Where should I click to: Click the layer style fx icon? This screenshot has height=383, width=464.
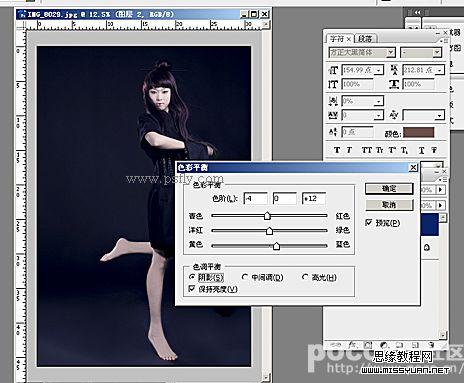point(352,345)
